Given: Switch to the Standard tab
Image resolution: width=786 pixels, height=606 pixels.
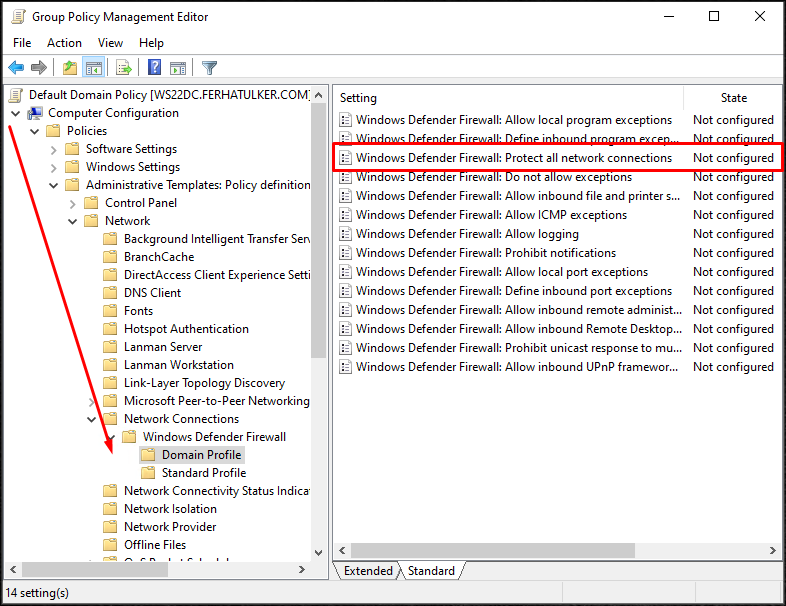Looking at the screenshot, I should tap(431, 571).
